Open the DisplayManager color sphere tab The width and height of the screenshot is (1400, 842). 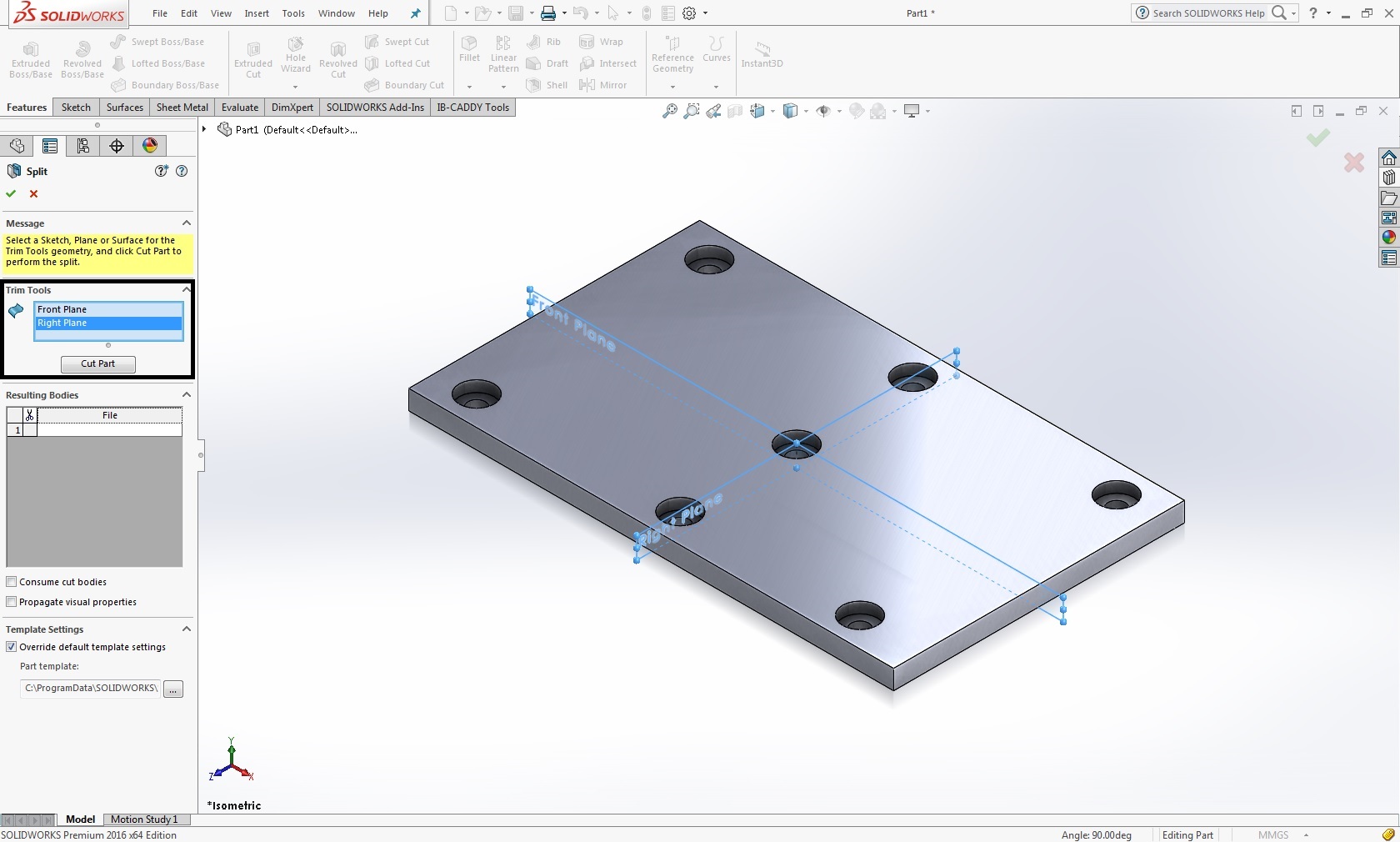pyautogui.click(x=150, y=146)
